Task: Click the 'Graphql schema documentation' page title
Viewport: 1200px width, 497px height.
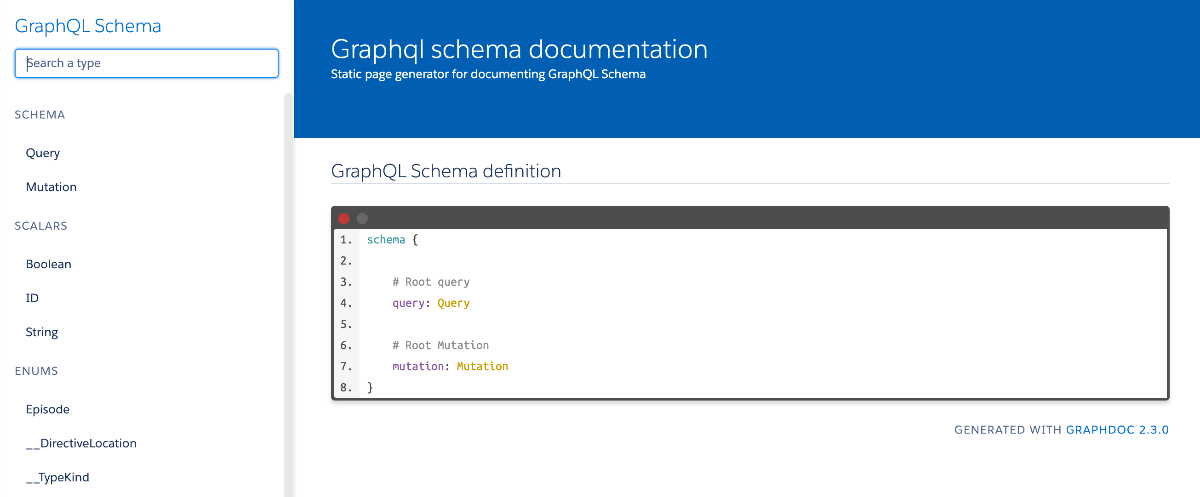Action: click(519, 49)
